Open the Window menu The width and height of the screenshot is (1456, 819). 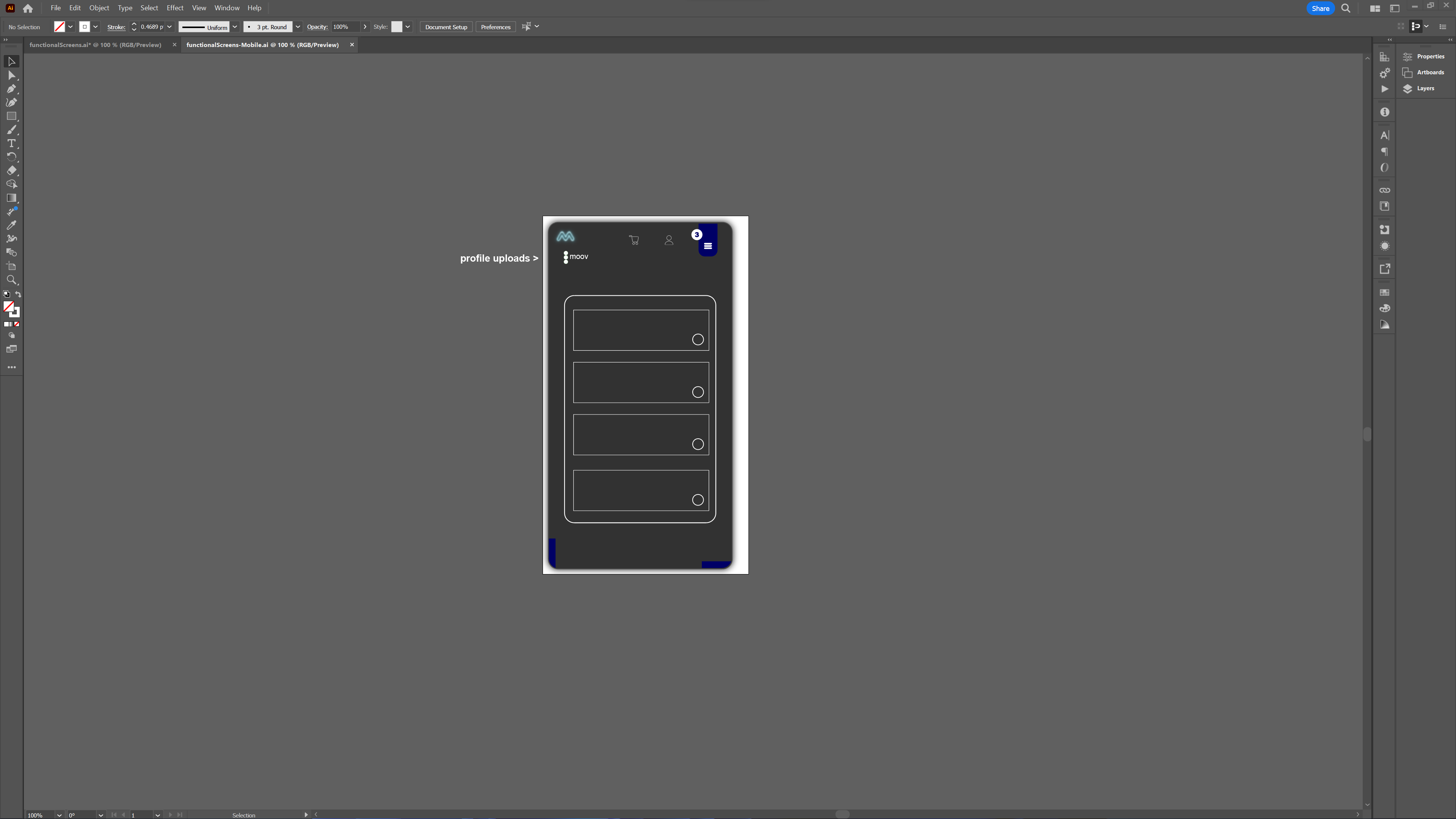click(x=227, y=8)
